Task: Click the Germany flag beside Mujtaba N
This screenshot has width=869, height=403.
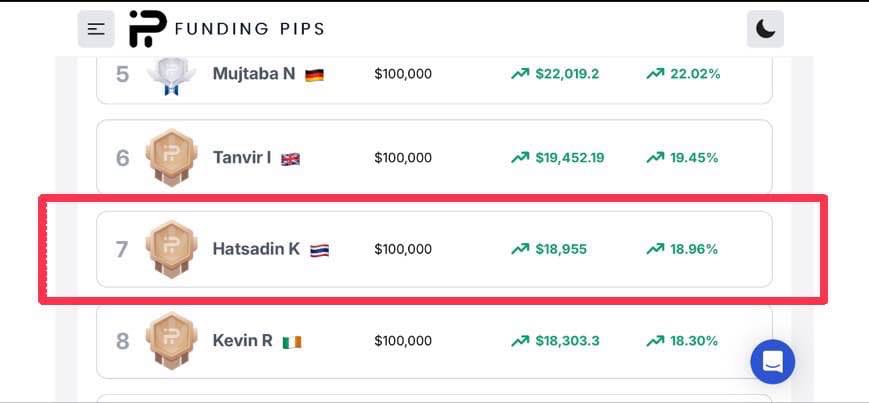Action: coord(314,75)
